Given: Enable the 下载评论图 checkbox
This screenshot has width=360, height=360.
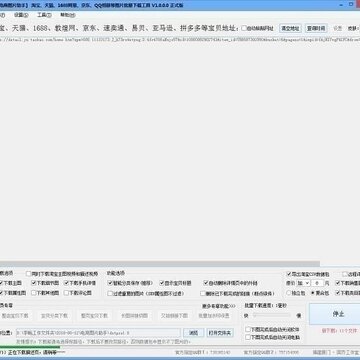Looking at the screenshot, I should click(x=78, y=293).
